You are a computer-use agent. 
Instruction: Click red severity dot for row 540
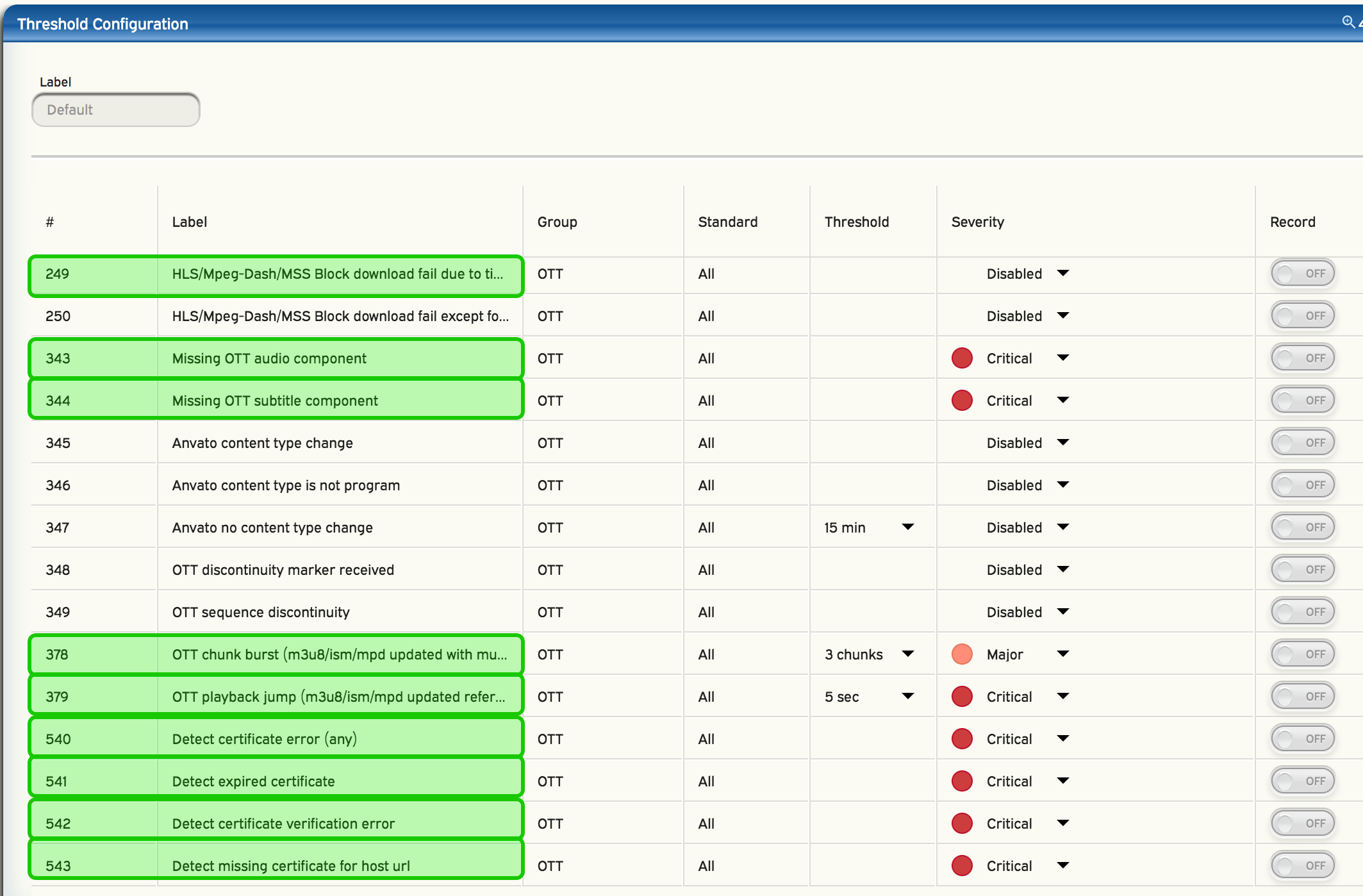(x=962, y=739)
